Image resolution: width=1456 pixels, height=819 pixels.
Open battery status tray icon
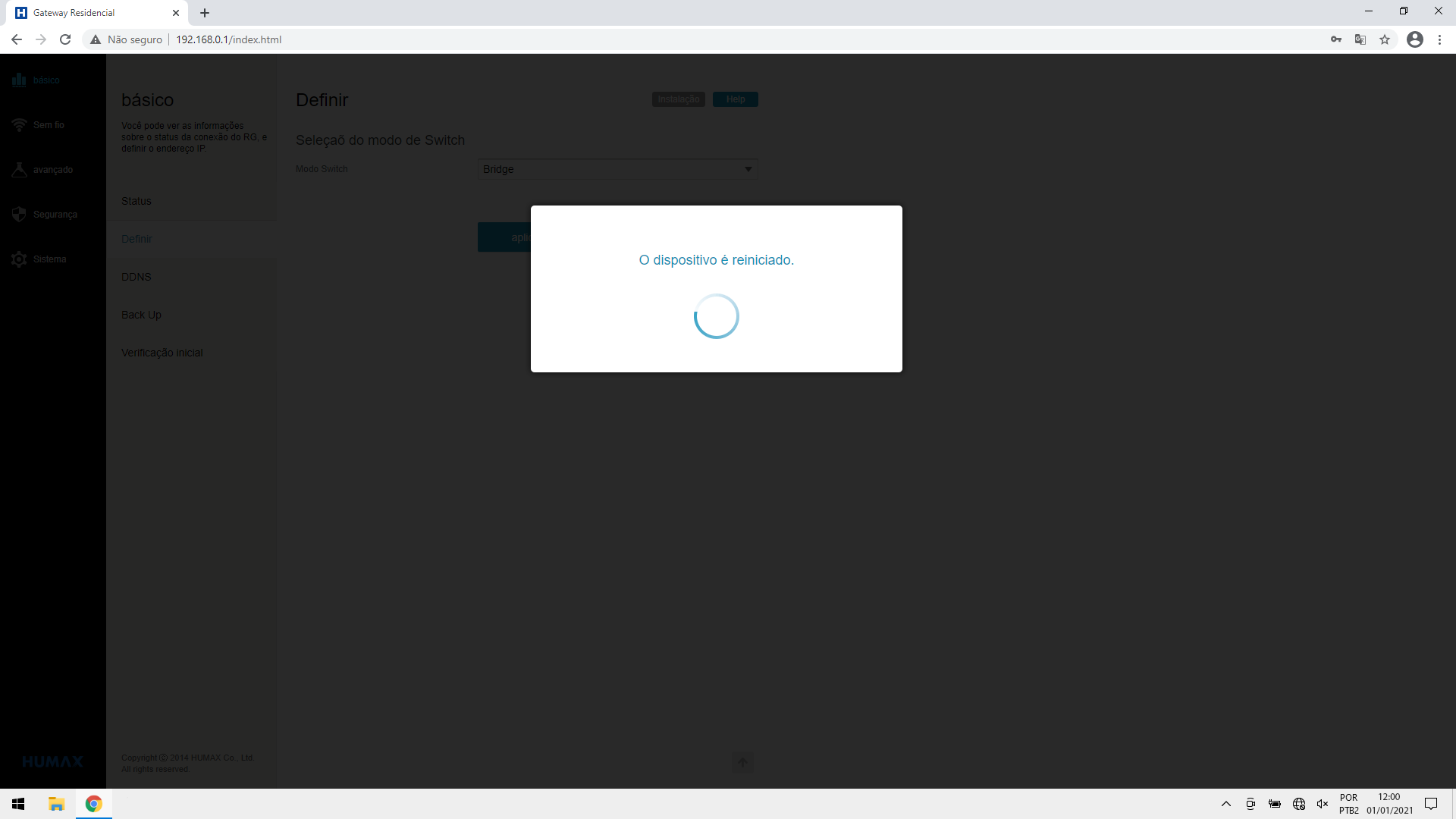coord(1275,804)
